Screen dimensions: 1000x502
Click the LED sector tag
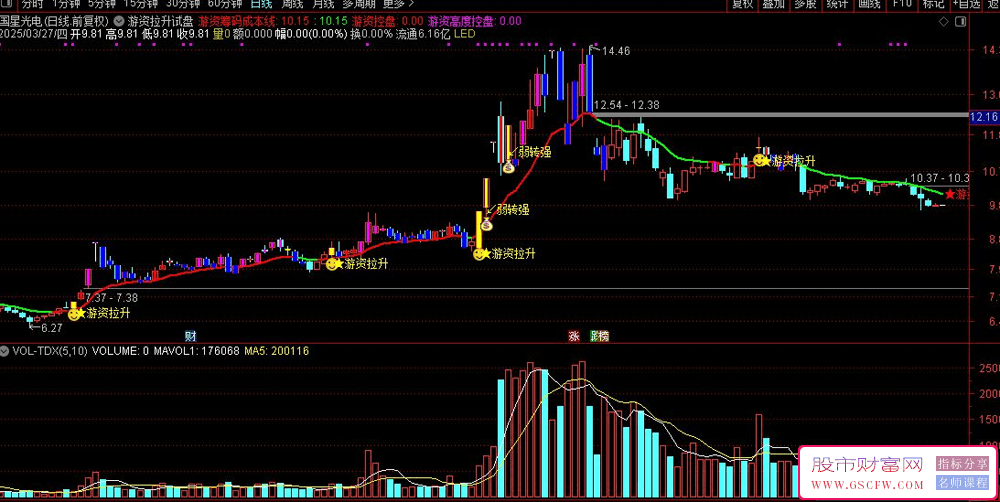coord(464,34)
